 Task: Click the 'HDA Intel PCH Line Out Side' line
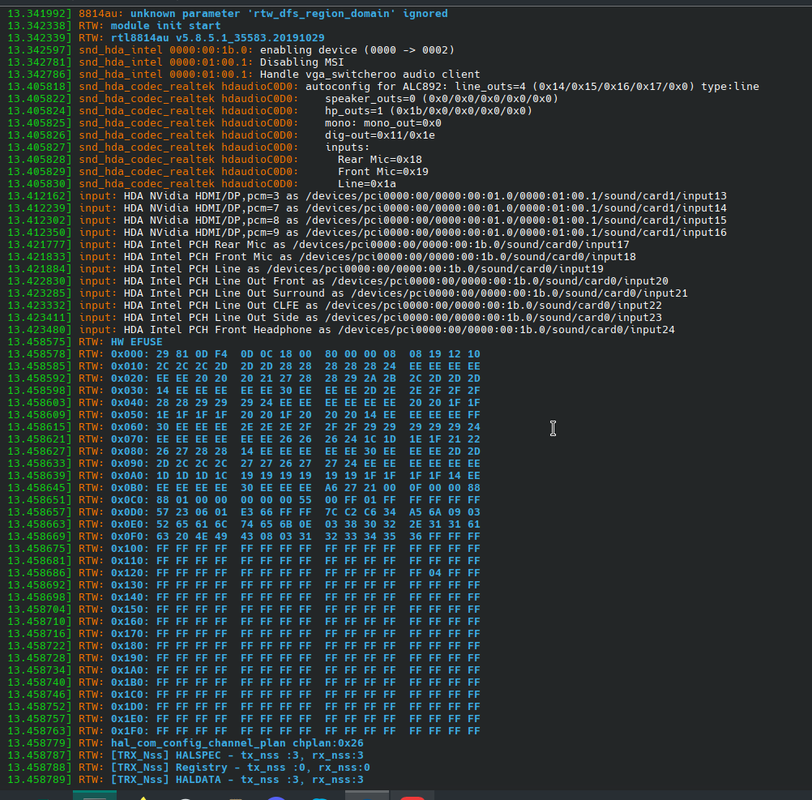point(335,318)
